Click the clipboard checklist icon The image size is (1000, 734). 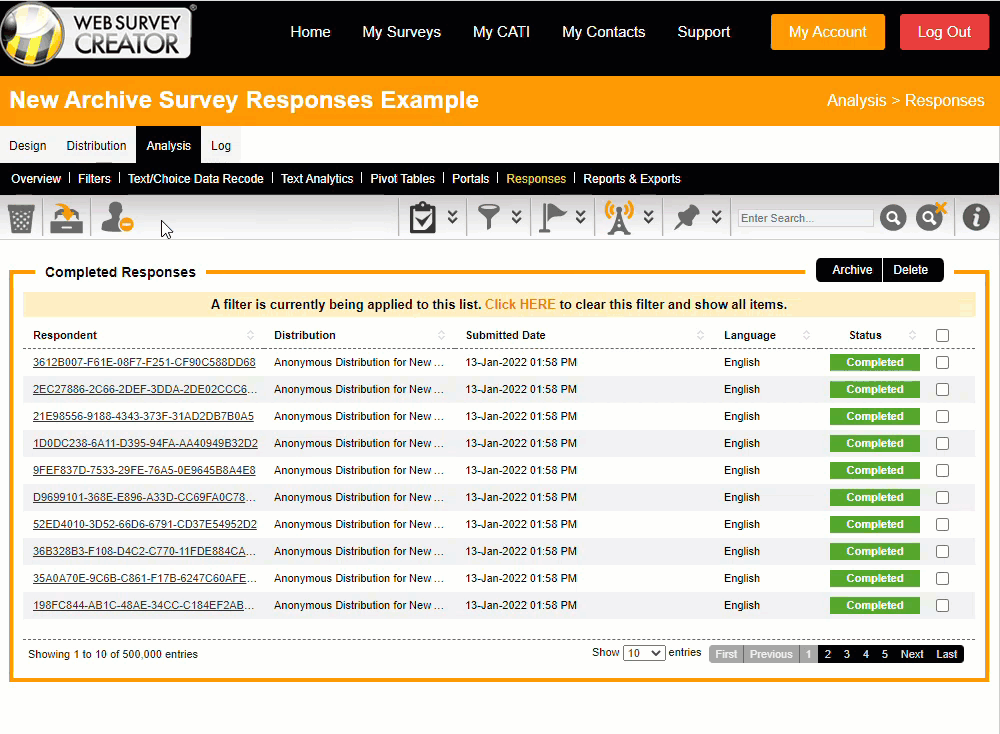coord(424,218)
